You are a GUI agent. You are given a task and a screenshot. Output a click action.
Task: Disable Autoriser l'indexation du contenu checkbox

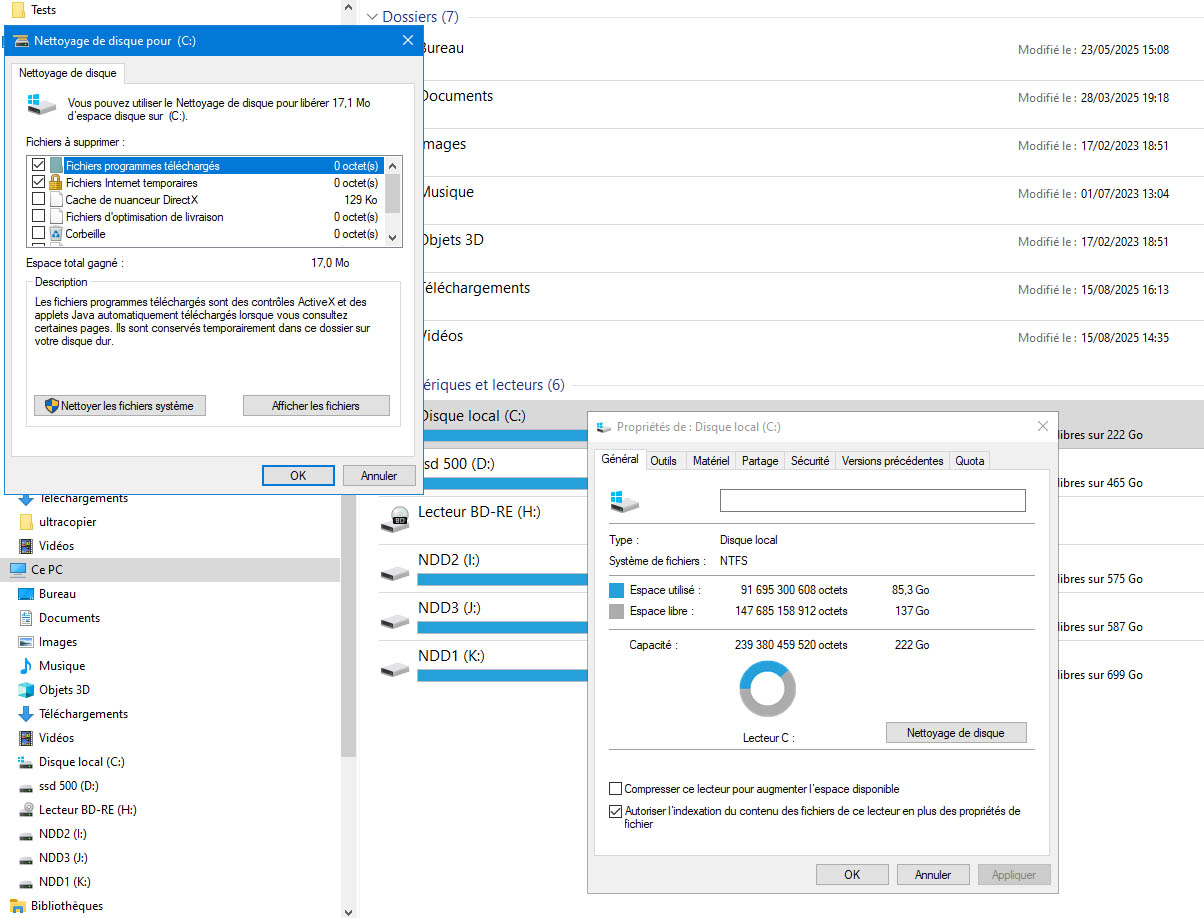tap(616, 811)
